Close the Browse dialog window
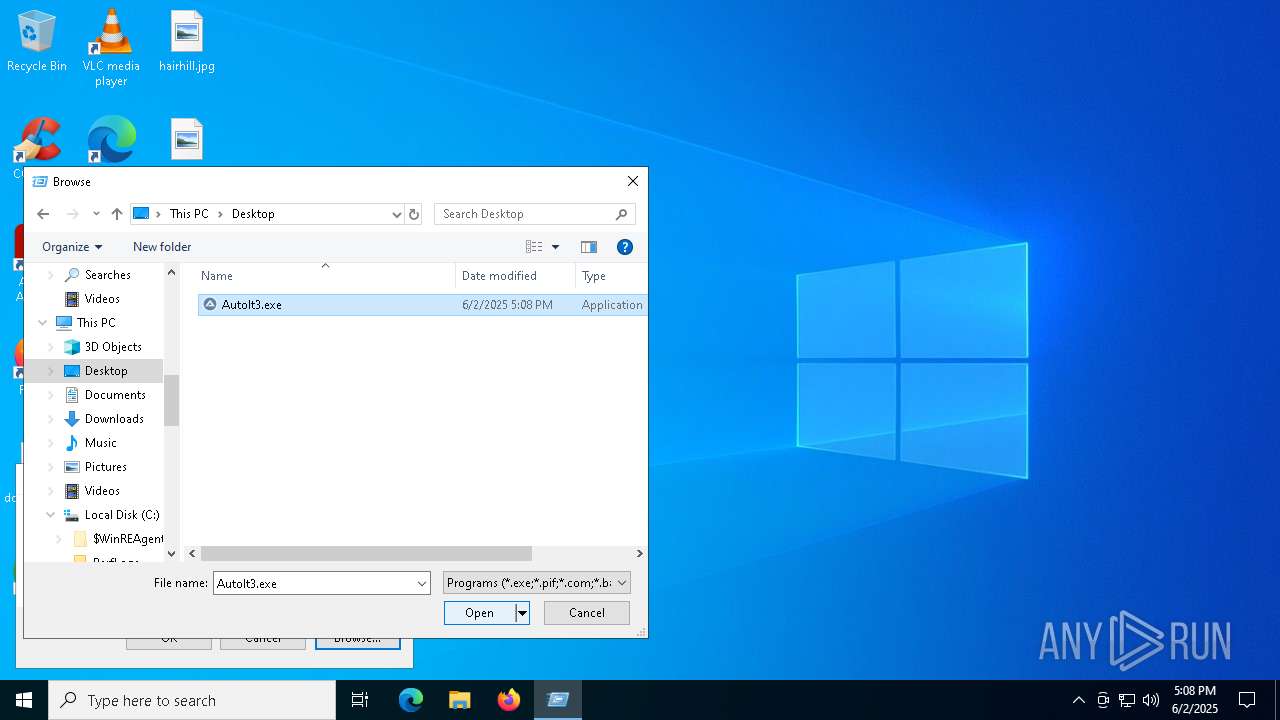Screen dimensions: 1280x720 (x=633, y=181)
